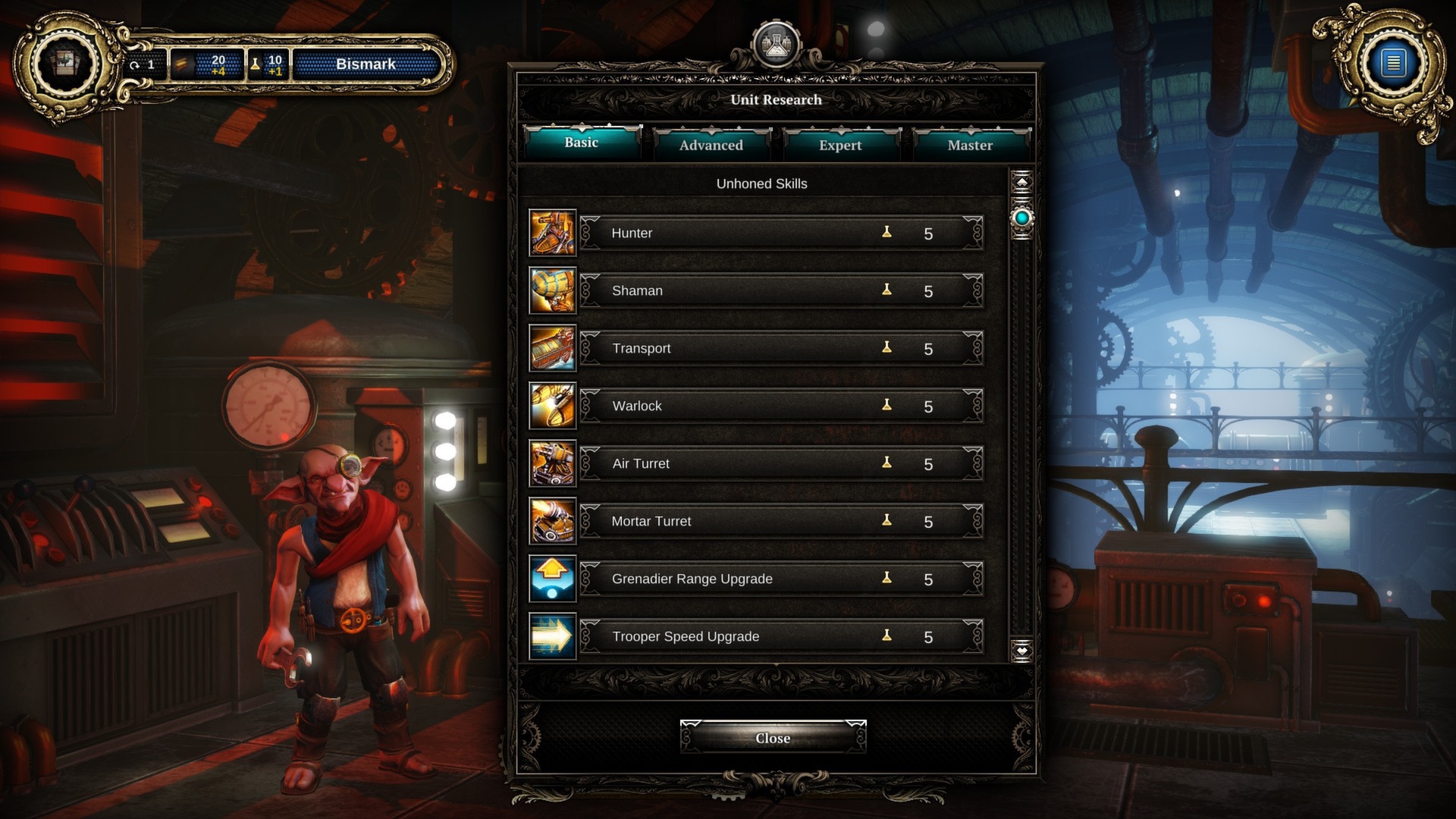Switch to the Advanced research tab
The width and height of the screenshot is (1456, 819).
(x=711, y=144)
